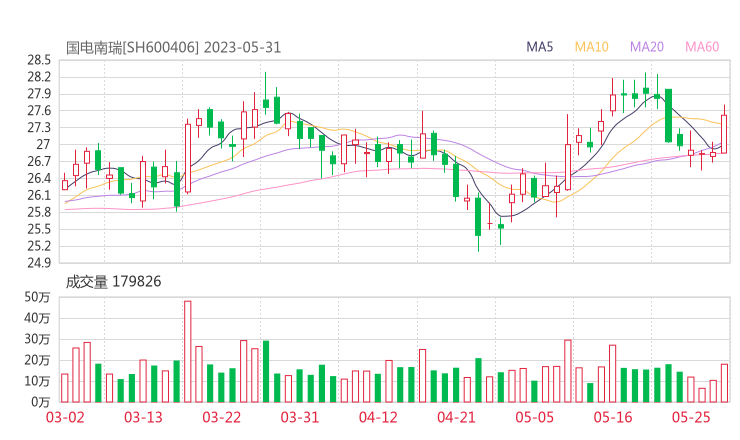Select the 04-12 date label

[x=378, y=417]
